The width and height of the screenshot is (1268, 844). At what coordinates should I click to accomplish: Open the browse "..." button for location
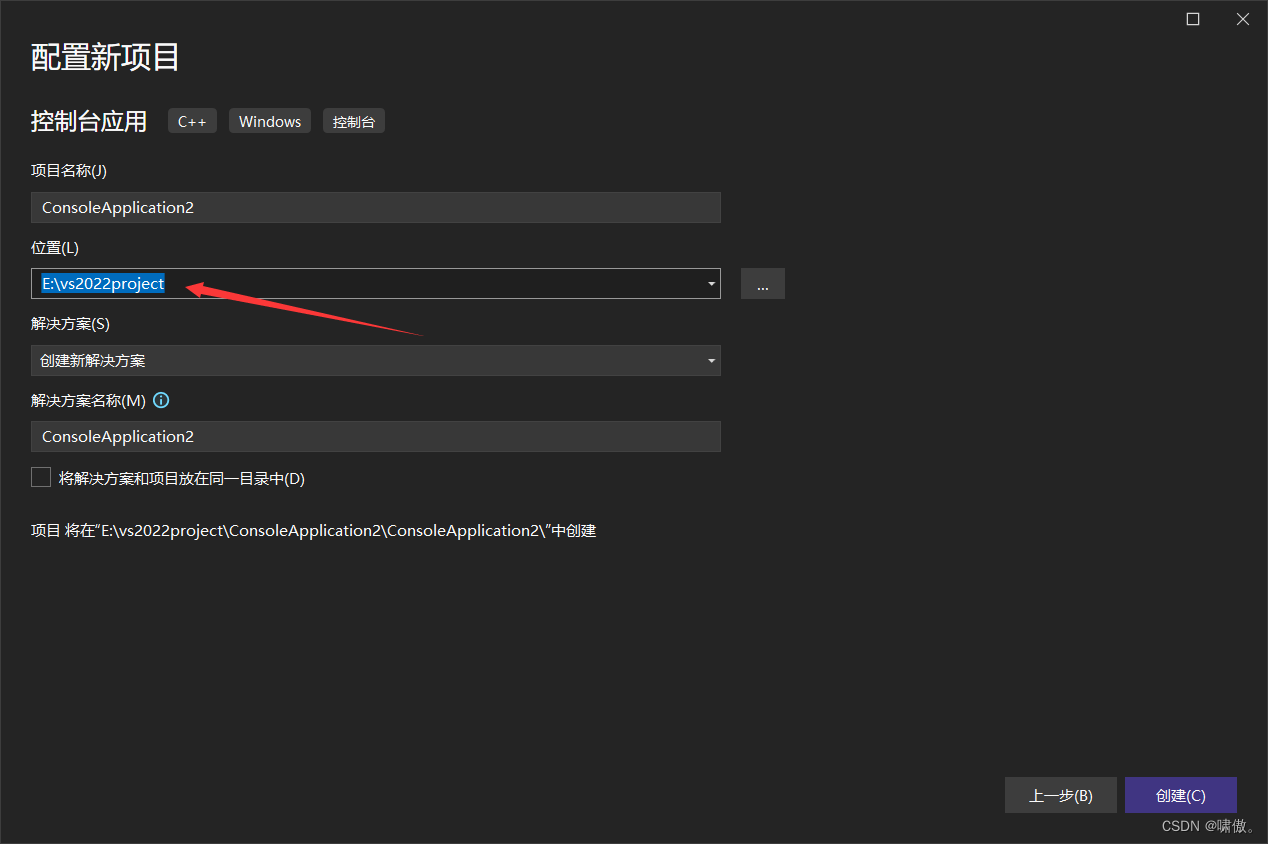762,284
